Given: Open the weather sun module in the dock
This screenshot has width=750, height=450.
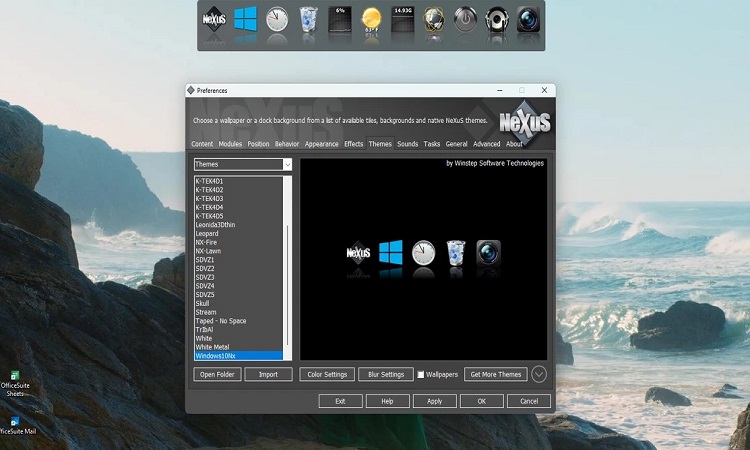Looking at the screenshot, I should click(x=371, y=20).
